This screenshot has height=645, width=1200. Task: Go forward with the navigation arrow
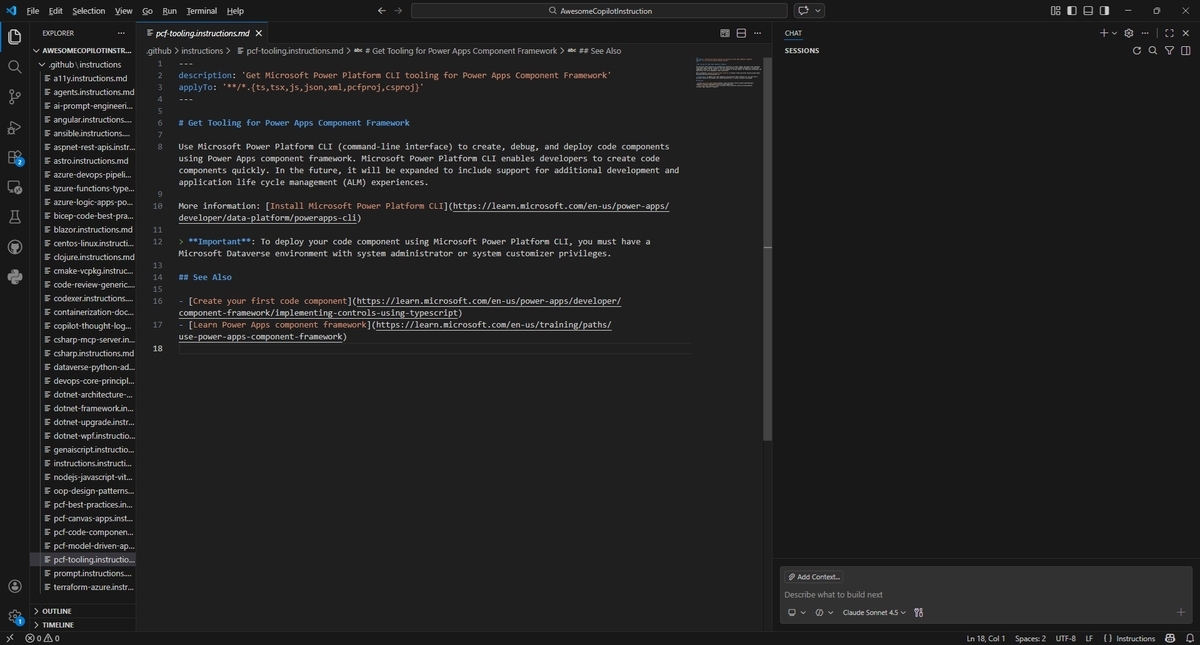click(x=399, y=11)
